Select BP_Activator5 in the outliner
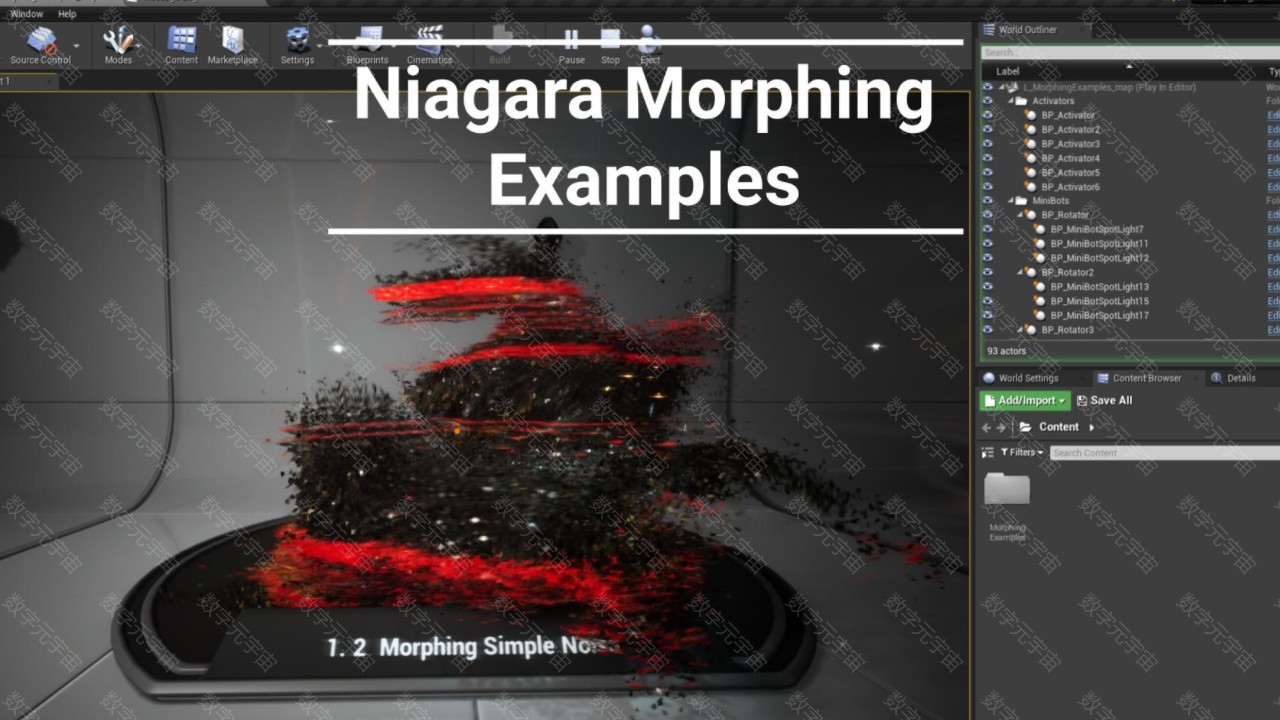 coord(1070,172)
